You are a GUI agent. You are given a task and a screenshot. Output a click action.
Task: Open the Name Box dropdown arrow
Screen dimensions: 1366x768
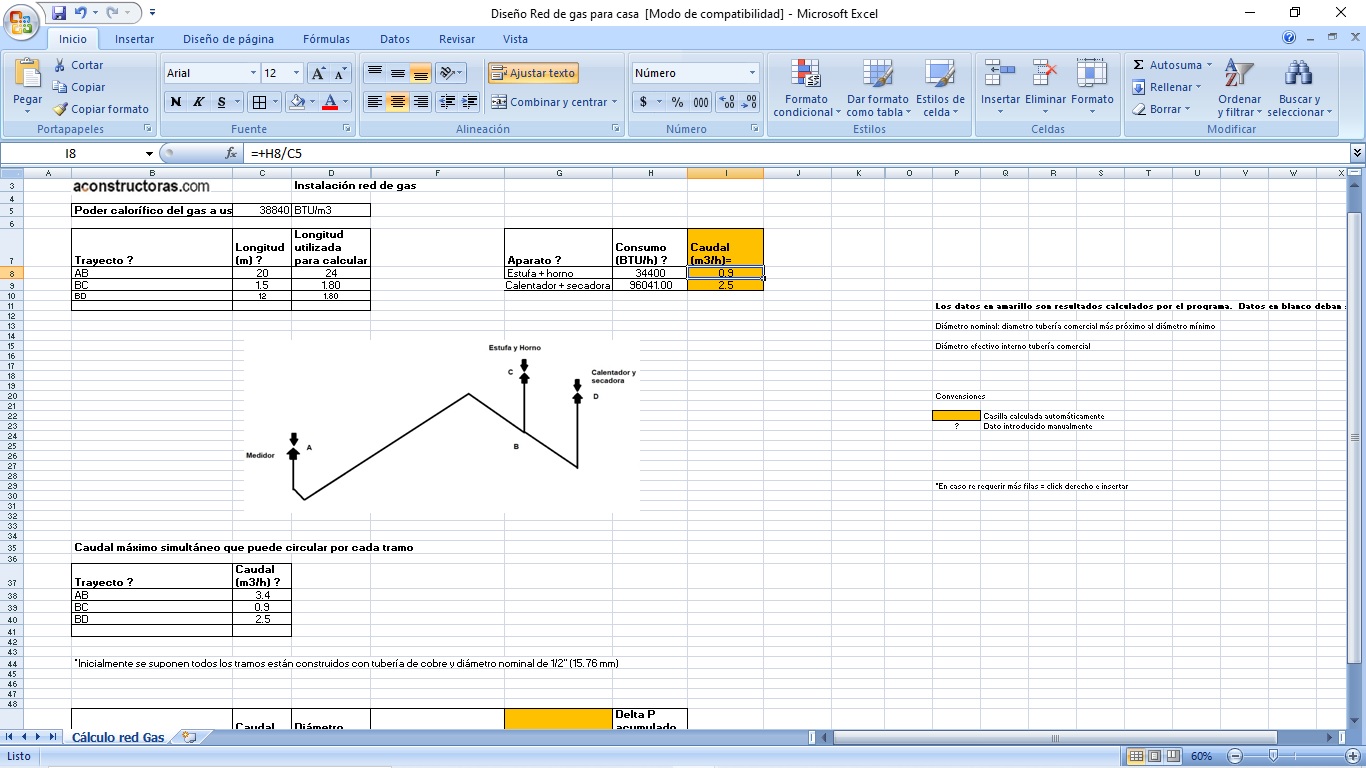[149, 153]
